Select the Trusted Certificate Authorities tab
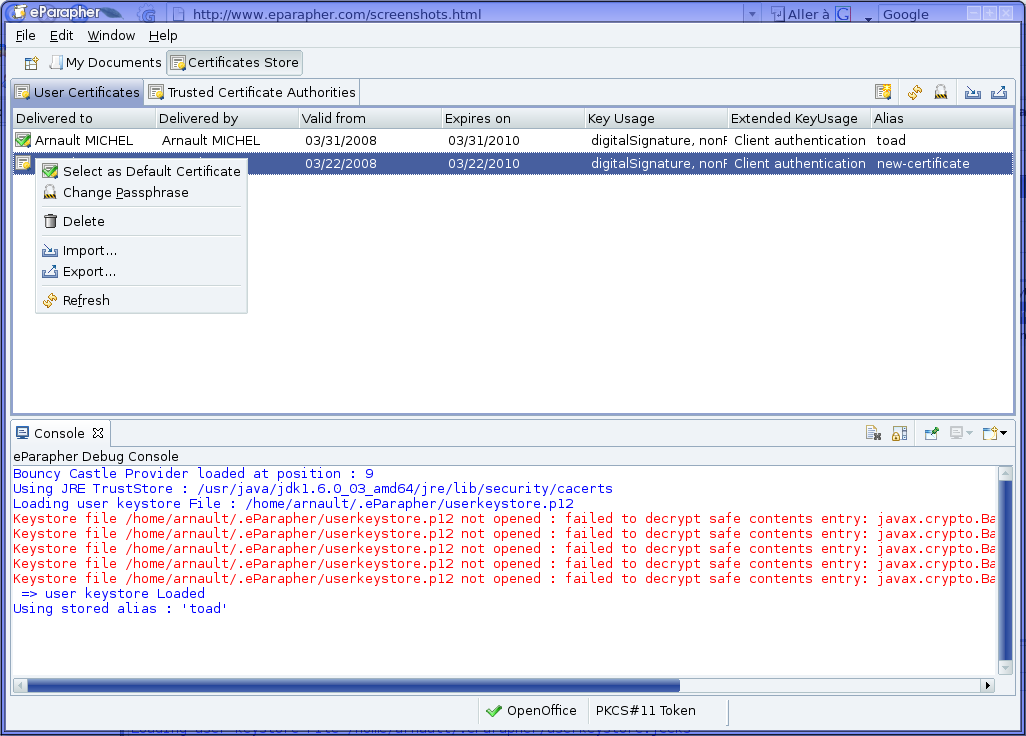 pyautogui.click(x=252, y=92)
